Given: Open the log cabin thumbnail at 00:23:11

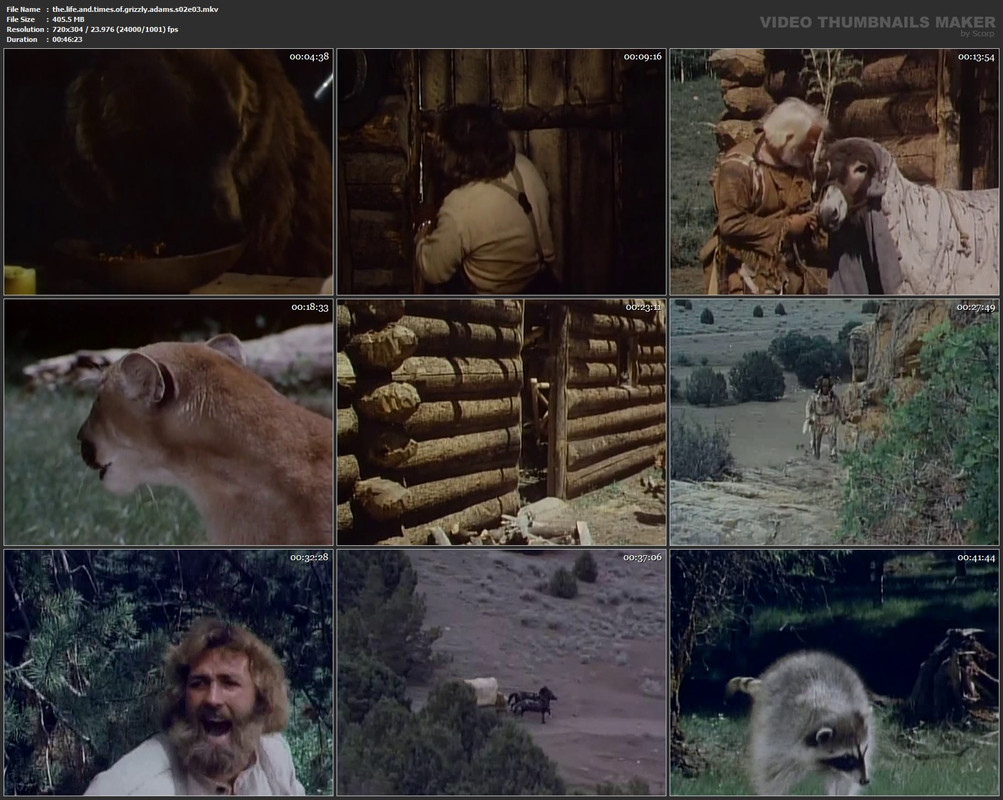Looking at the screenshot, I should point(502,422).
